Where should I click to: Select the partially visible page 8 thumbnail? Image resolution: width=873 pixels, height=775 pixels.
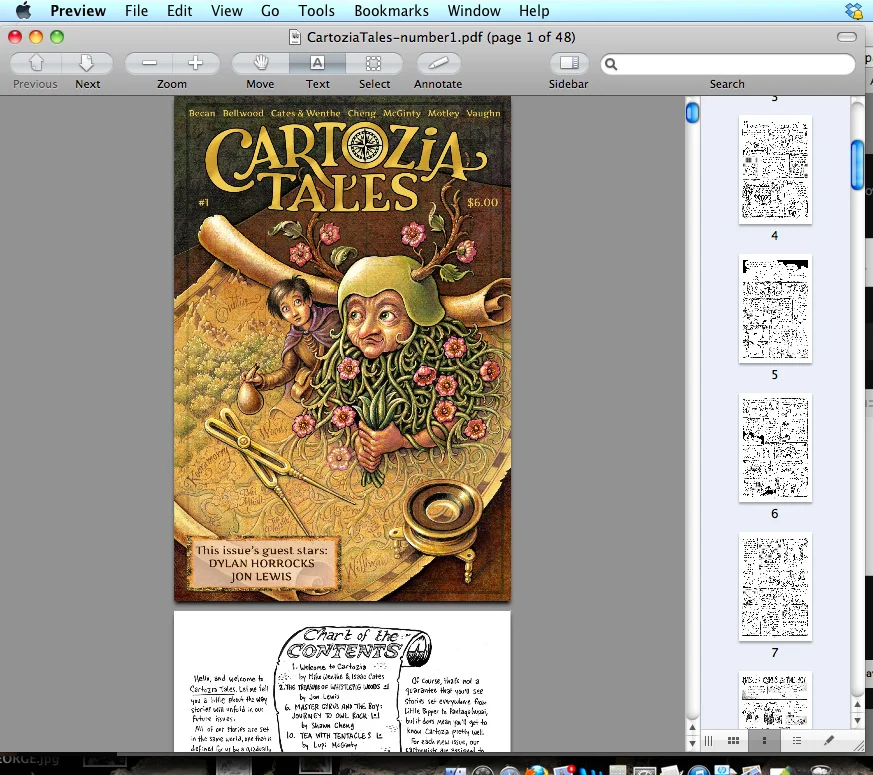pos(775,700)
